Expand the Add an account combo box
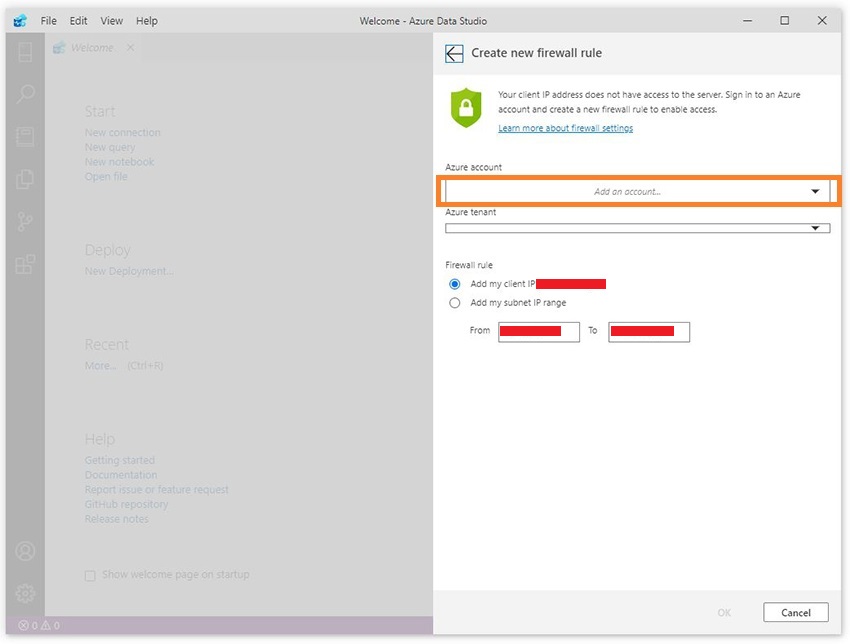 637,190
